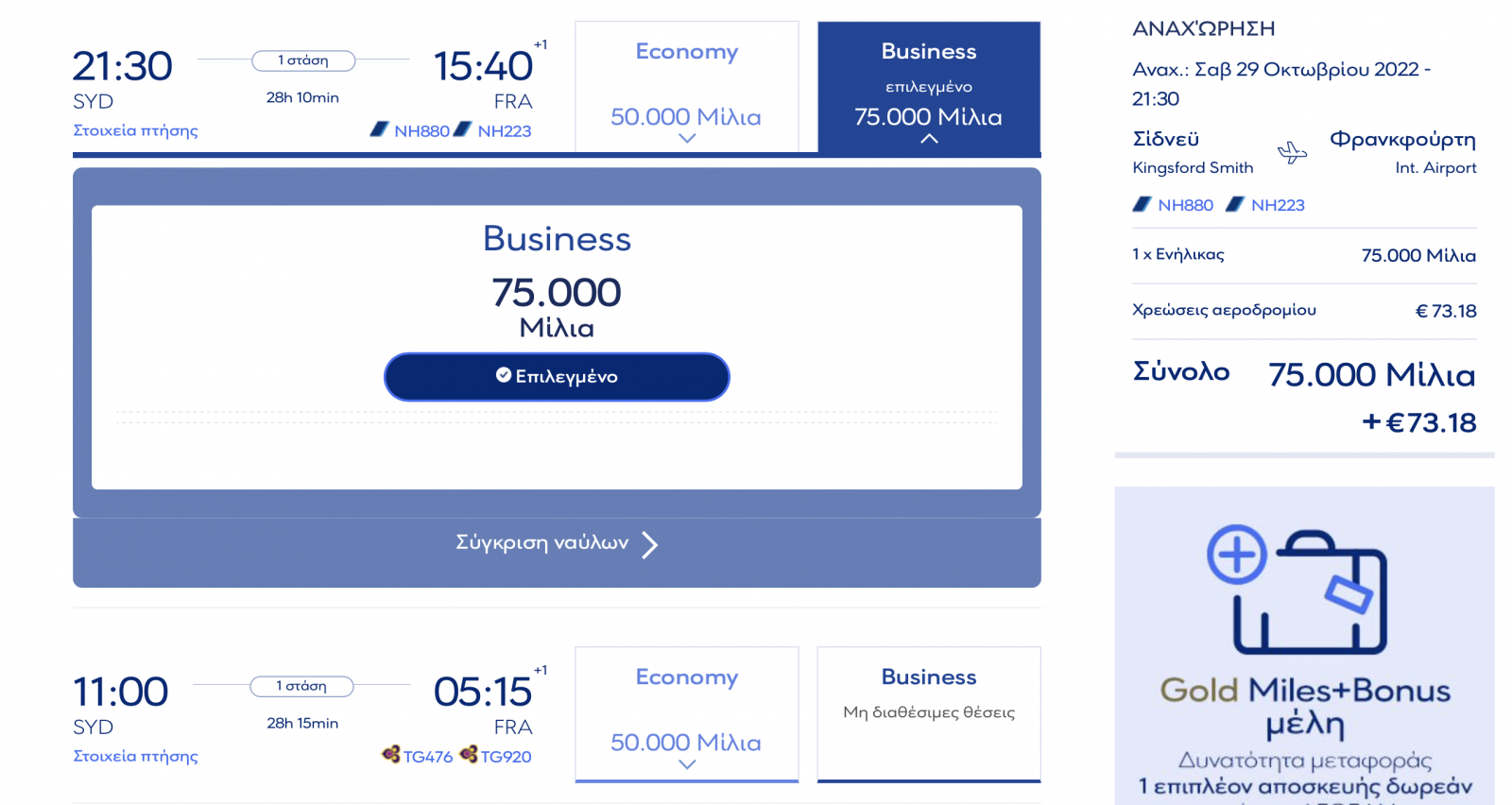Expand Economy 50.000 Μίλια for the 21:30 flight
1512x805 pixels.
pyautogui.click(x=687, y=88)
